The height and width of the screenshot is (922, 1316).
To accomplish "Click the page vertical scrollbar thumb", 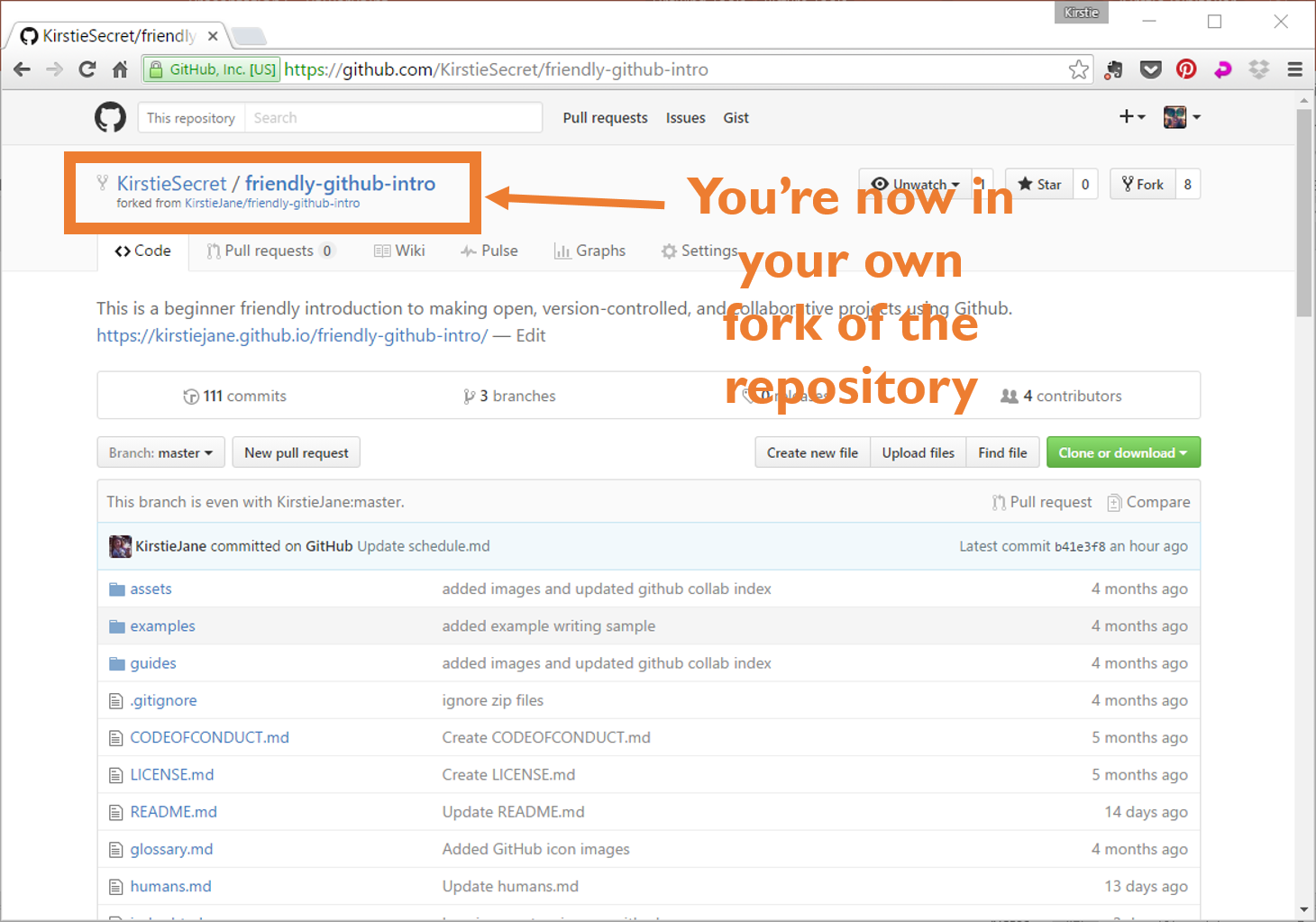I will 1304,213.
